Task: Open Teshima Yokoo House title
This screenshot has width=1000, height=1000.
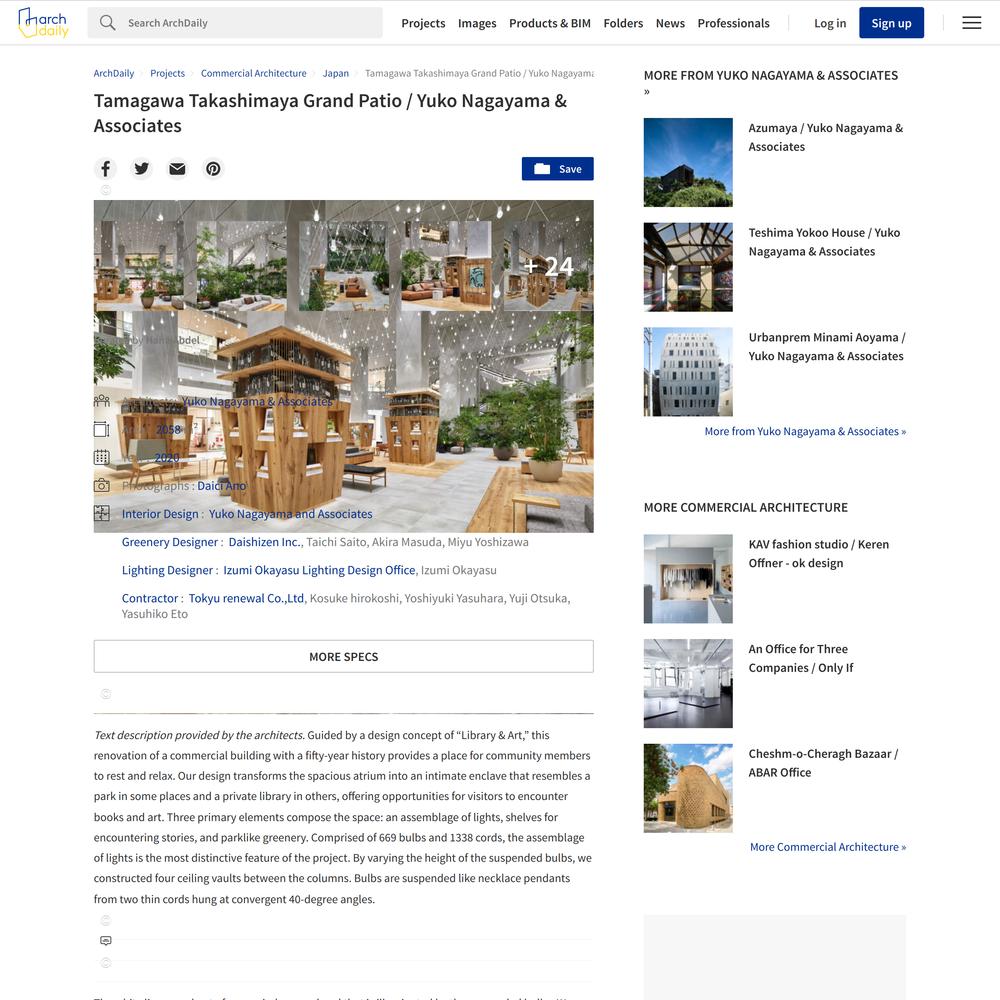Action: [x=824, y=242]
